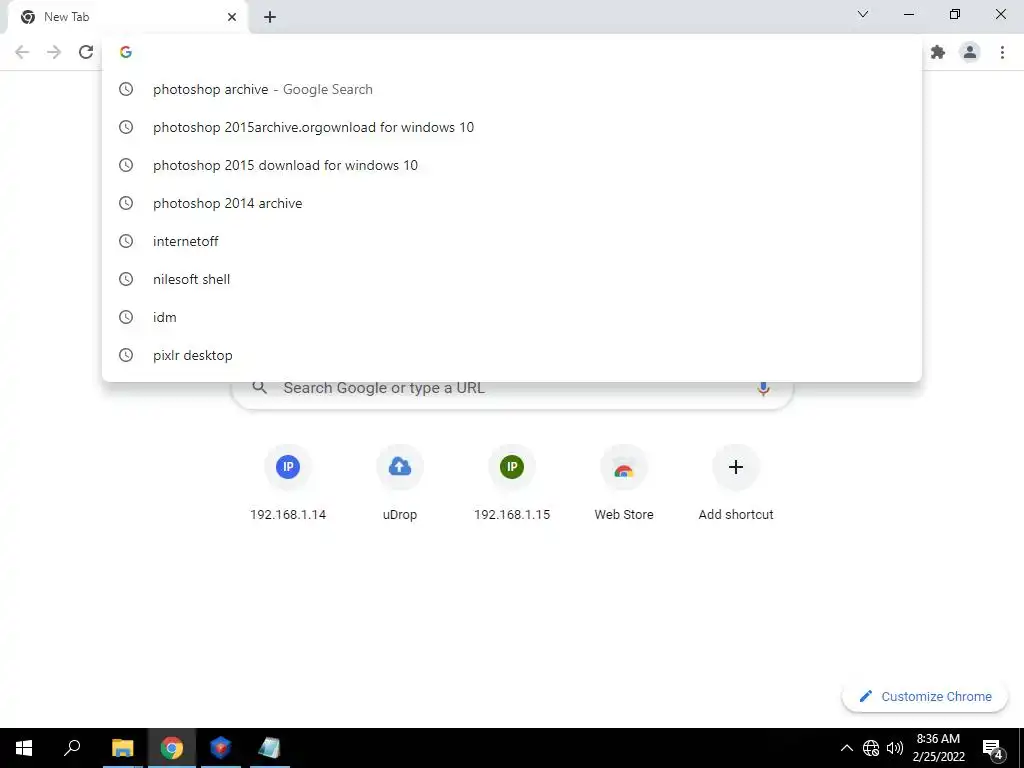
Task: Open Windows taskbar search
Action: [72, 748]
